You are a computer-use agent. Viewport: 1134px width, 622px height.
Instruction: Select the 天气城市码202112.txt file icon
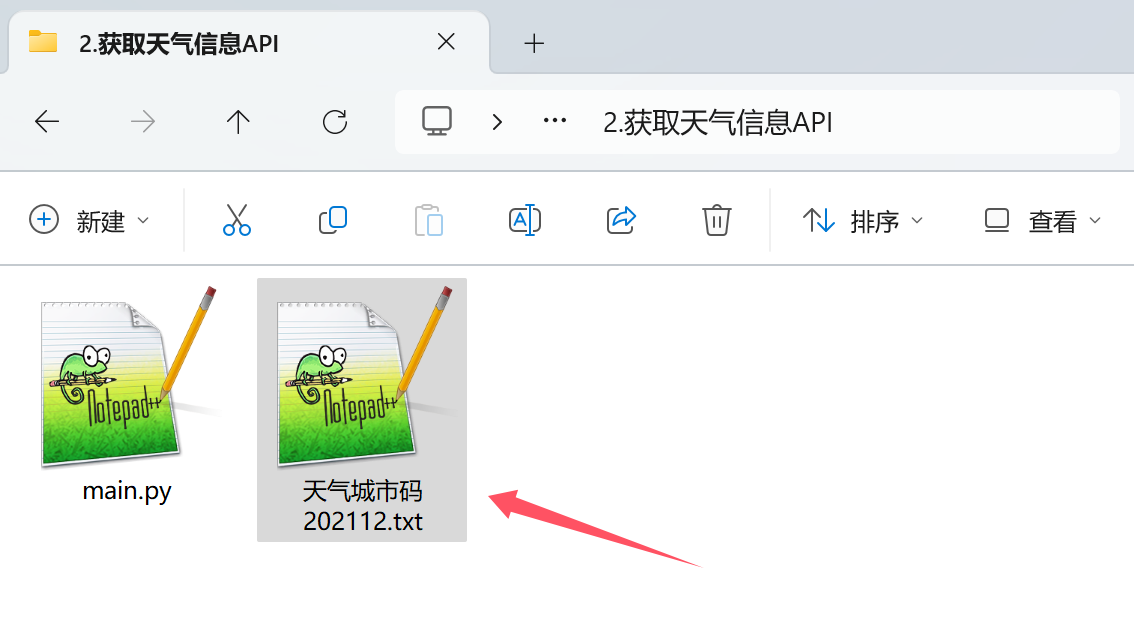pyautogui.click(x=364, y=376)
